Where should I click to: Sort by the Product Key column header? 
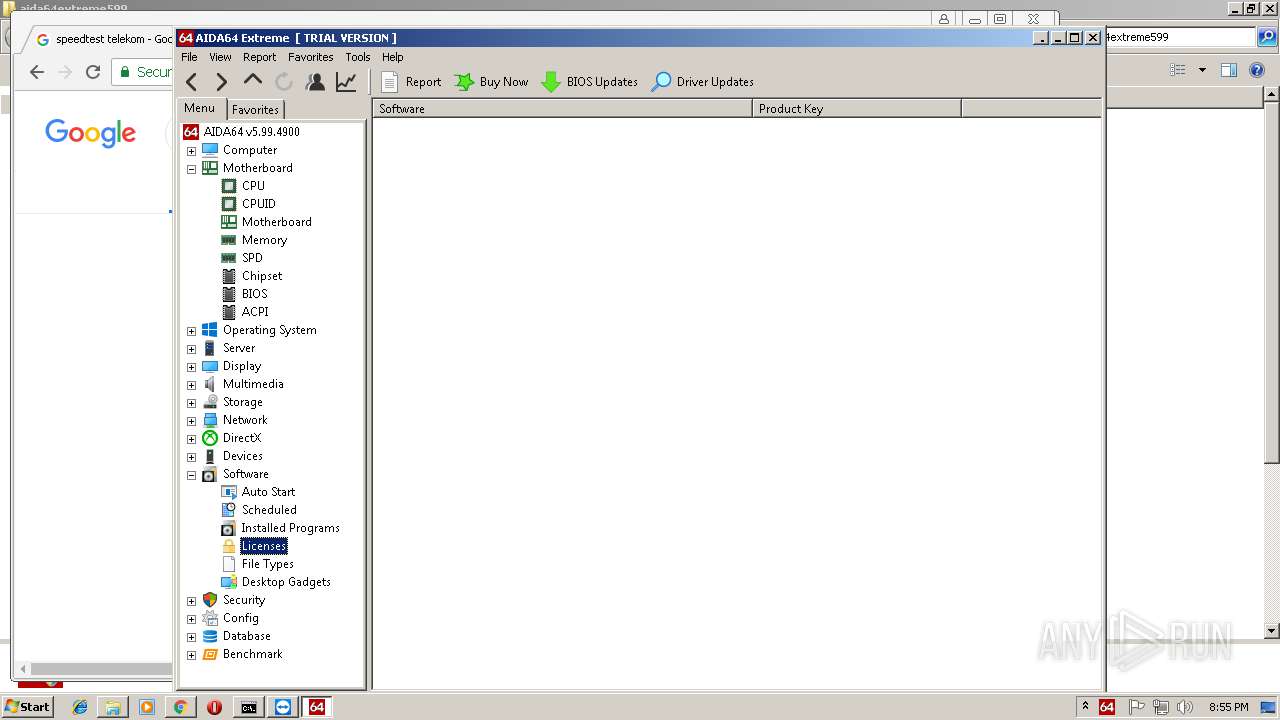857,109
